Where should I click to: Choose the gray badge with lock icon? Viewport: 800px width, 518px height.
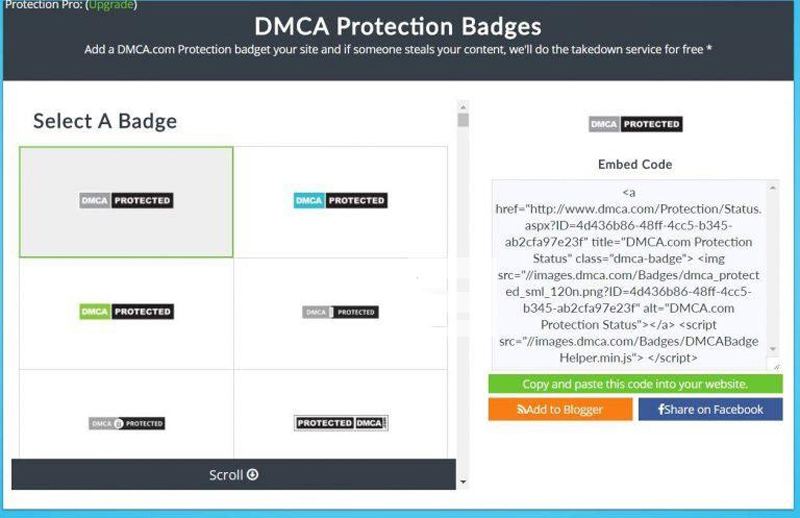126,423
